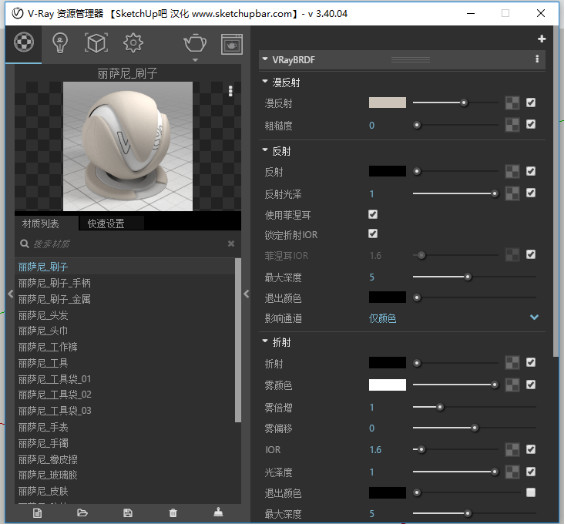
Task: Select material 丽萨尼_皮肤
Action: (x=43, y=491)
